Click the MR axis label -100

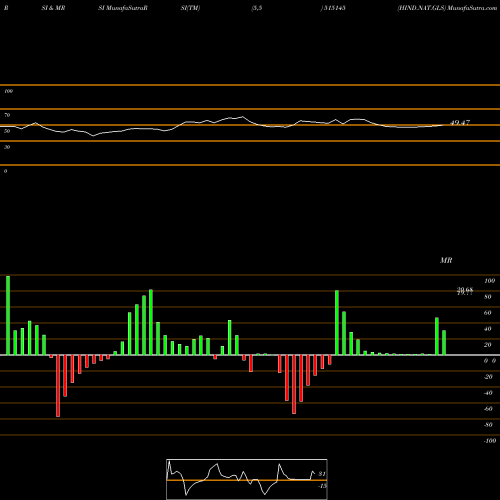tap(490, 441)
